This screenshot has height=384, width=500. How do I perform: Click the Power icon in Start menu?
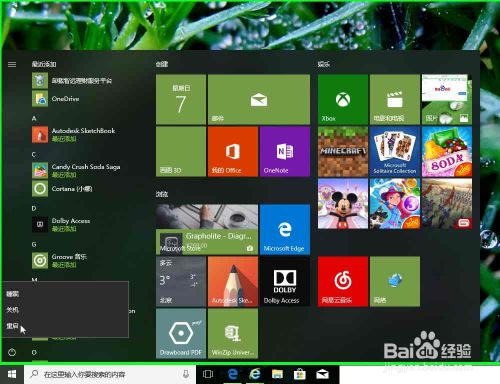pos(12,352)
